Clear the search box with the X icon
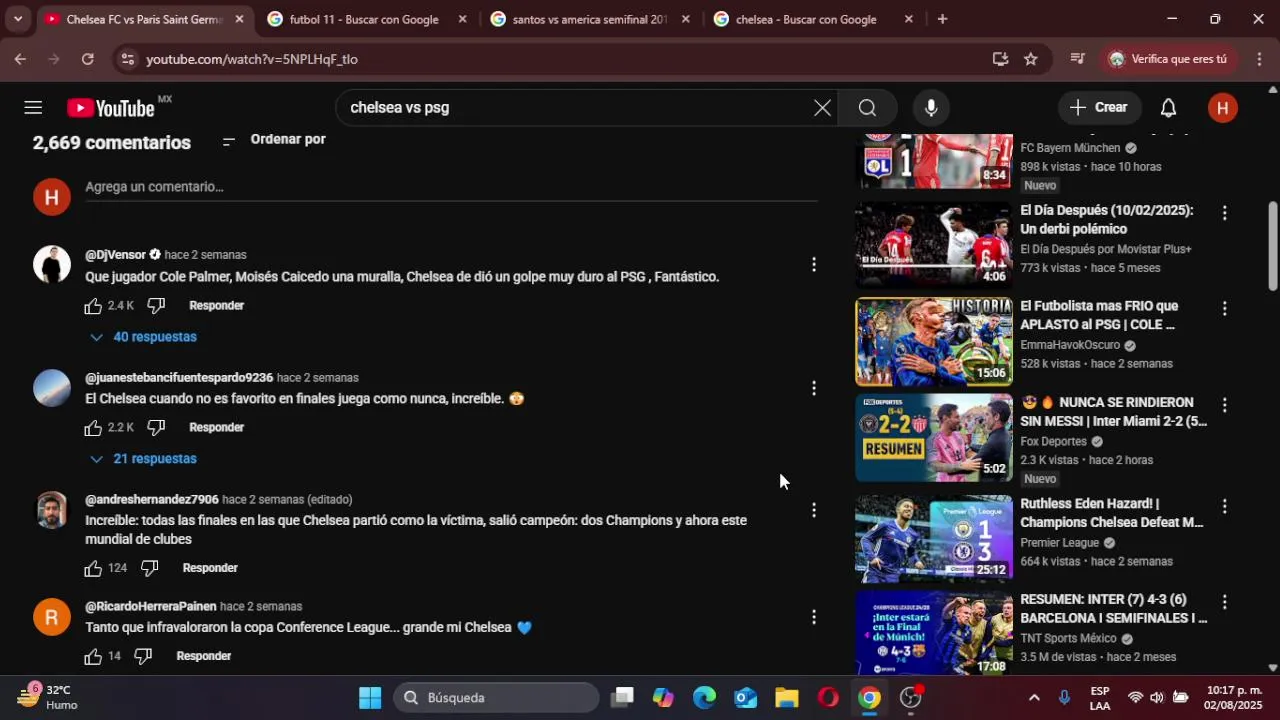The image size is (1280, 720). (822, 108)
